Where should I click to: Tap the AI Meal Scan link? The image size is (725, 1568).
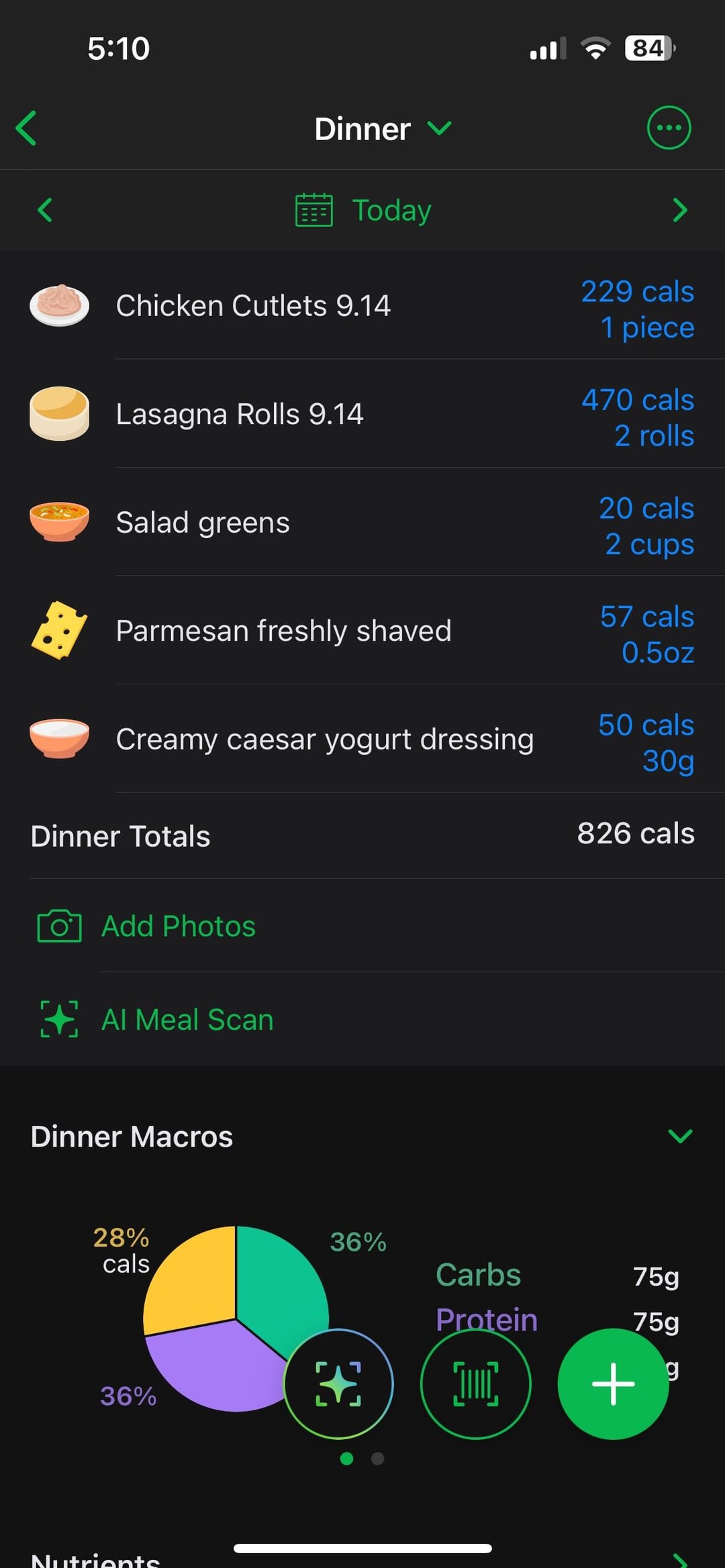point(187,1020)
